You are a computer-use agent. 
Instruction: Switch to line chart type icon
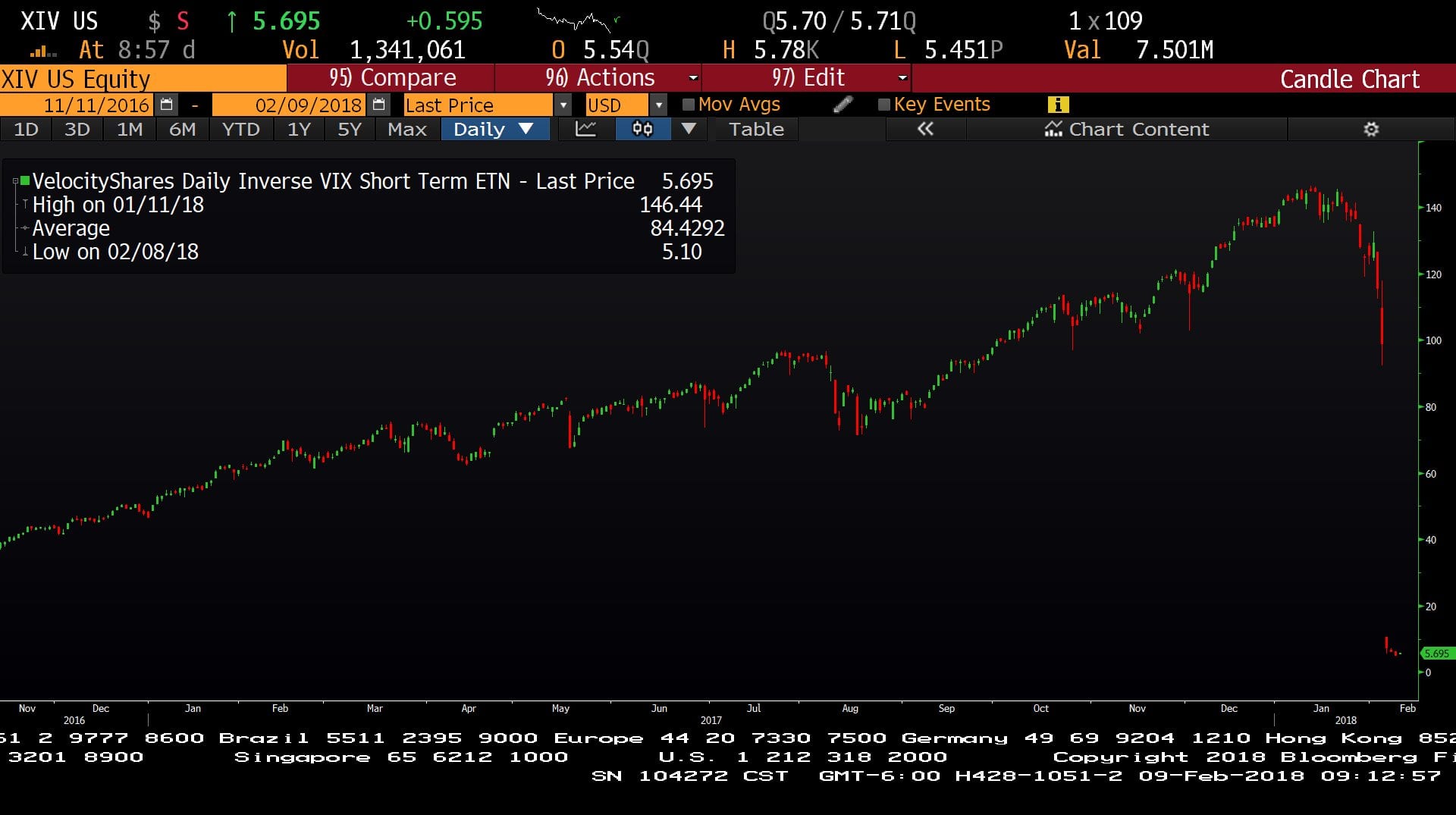coord(585,129)
